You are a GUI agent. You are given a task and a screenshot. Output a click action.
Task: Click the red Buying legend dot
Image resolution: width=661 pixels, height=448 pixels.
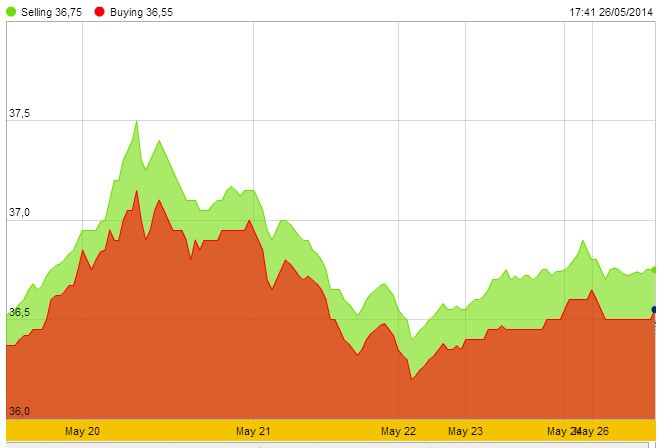coord(99,10)
